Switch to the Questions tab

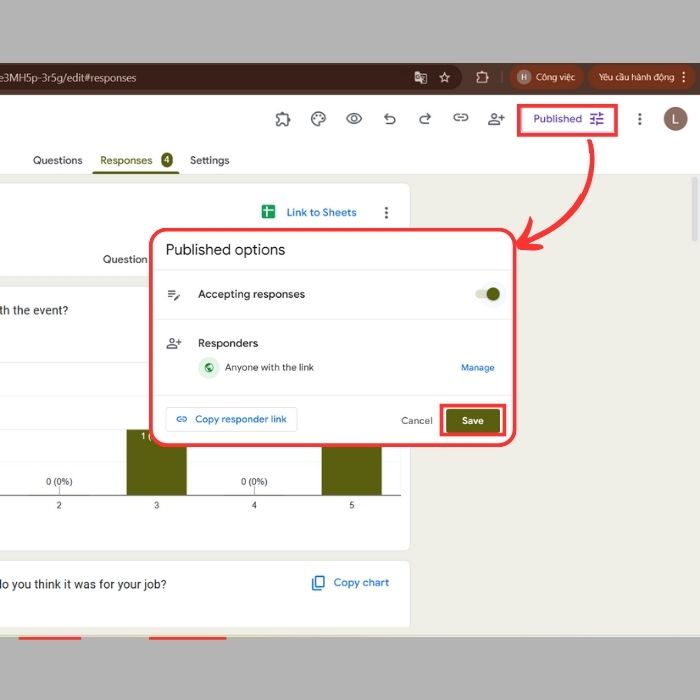pos(58,160)
